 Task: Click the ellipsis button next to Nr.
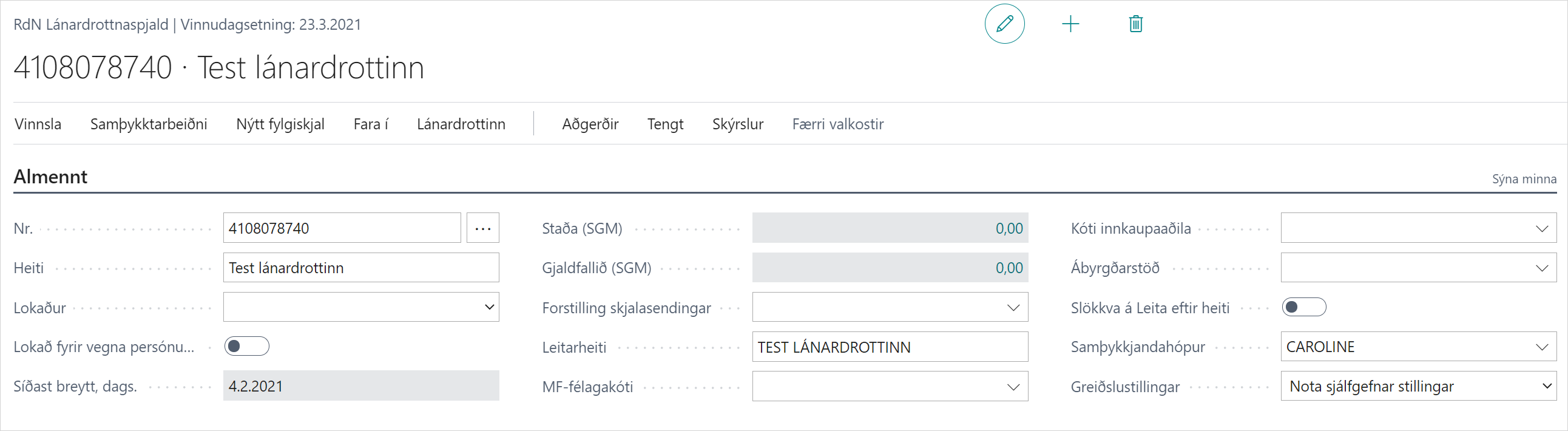pyautogui.click(x=482, y=228)
